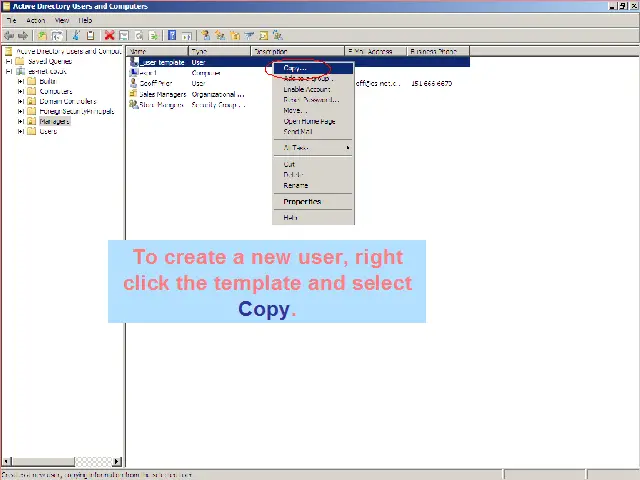Image resolution: width=640 pixels, height=480 pixels.
Task: Choose Rename in the context menu
Action: click(313, 185)
